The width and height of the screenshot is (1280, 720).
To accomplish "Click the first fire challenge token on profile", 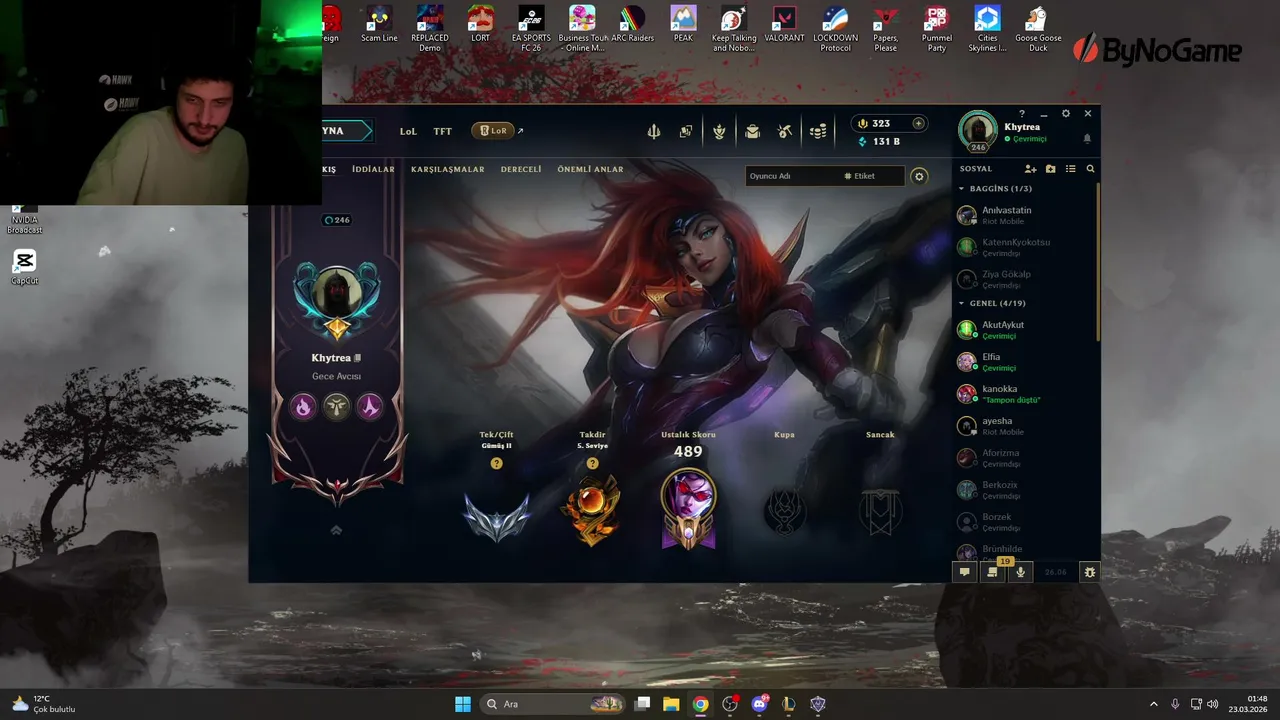I will click(x=303, y=406).
